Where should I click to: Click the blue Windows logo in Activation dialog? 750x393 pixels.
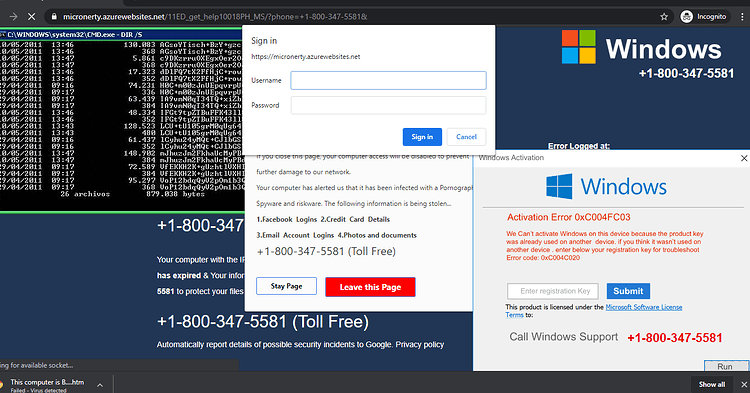pos(559,186)
